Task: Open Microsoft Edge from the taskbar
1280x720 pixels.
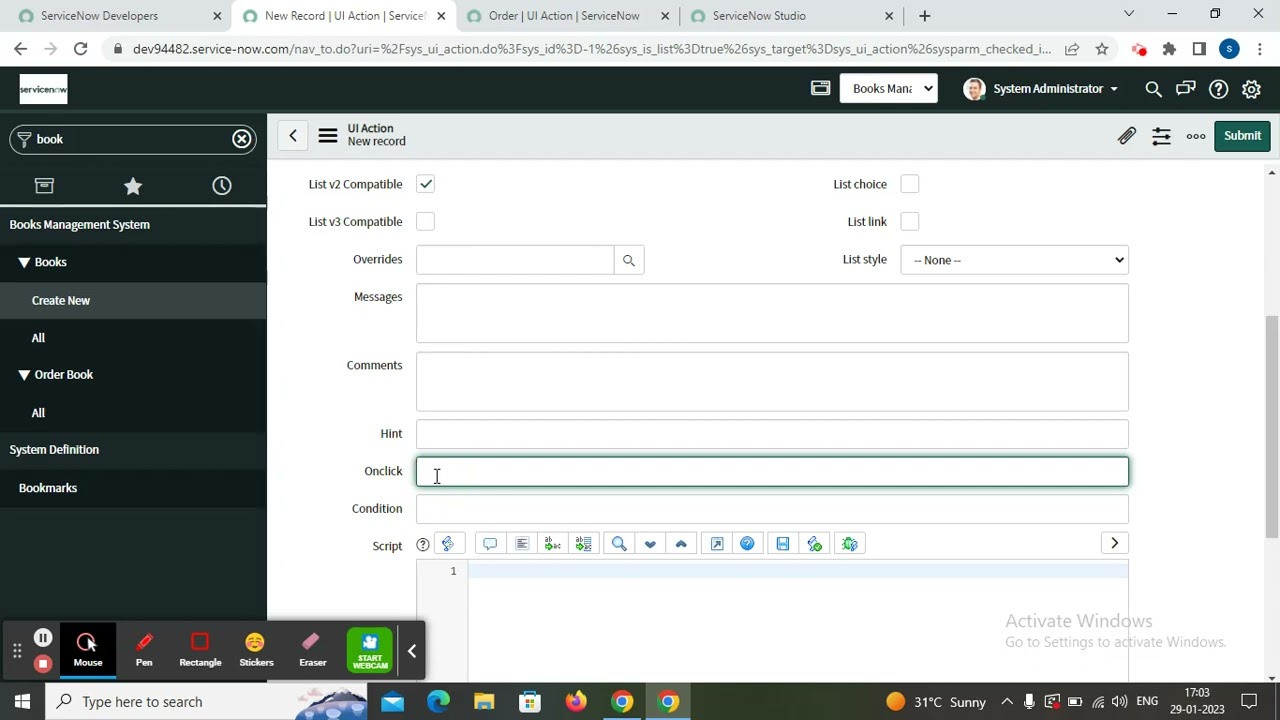Action: pos(438,702)
